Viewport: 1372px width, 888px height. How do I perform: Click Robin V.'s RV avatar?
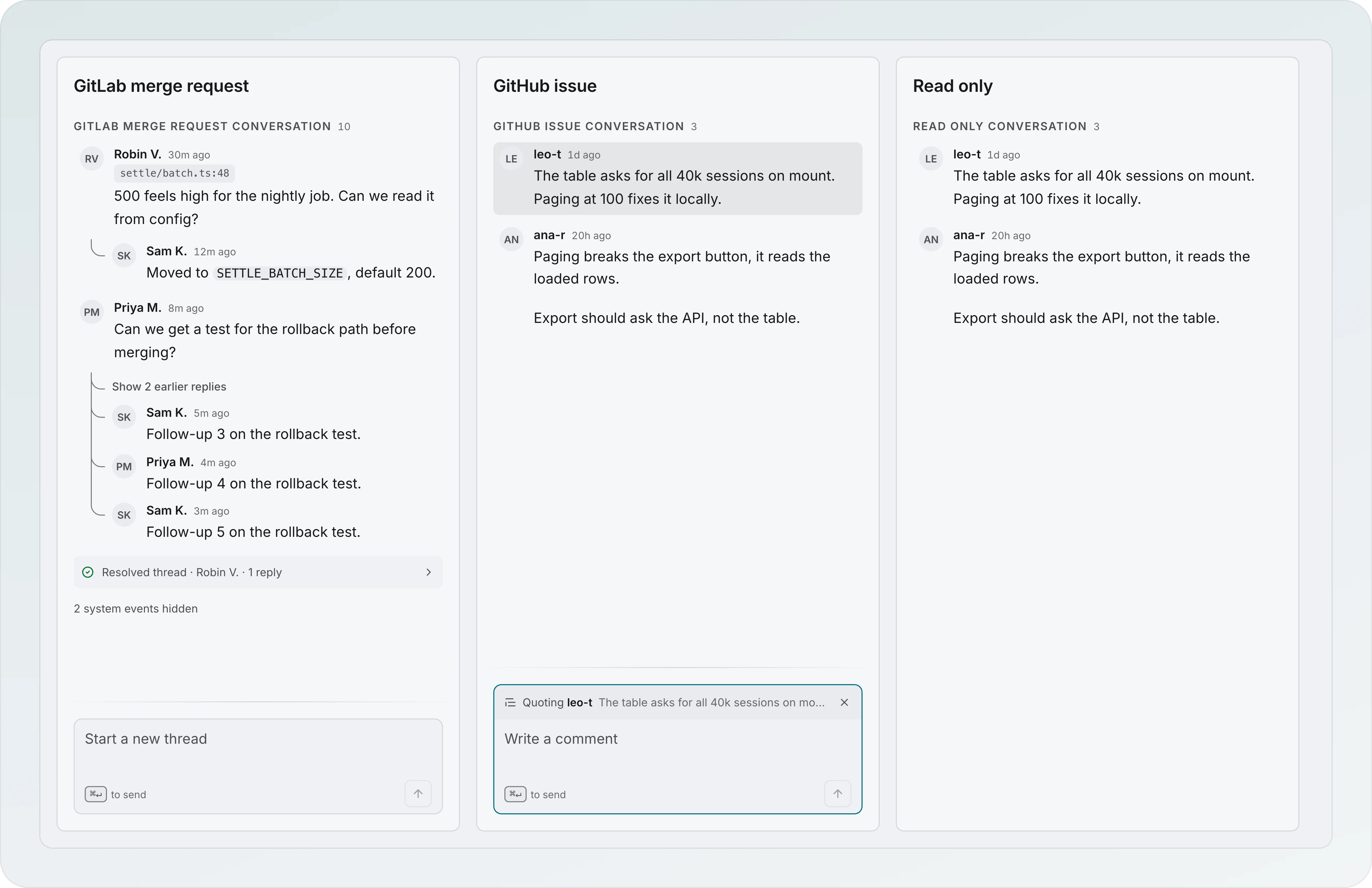[x=92, y=158]
